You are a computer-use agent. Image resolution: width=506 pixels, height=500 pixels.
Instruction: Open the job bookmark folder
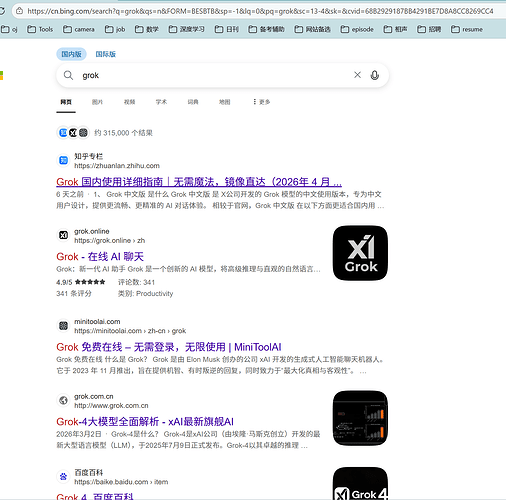(115, 29)
